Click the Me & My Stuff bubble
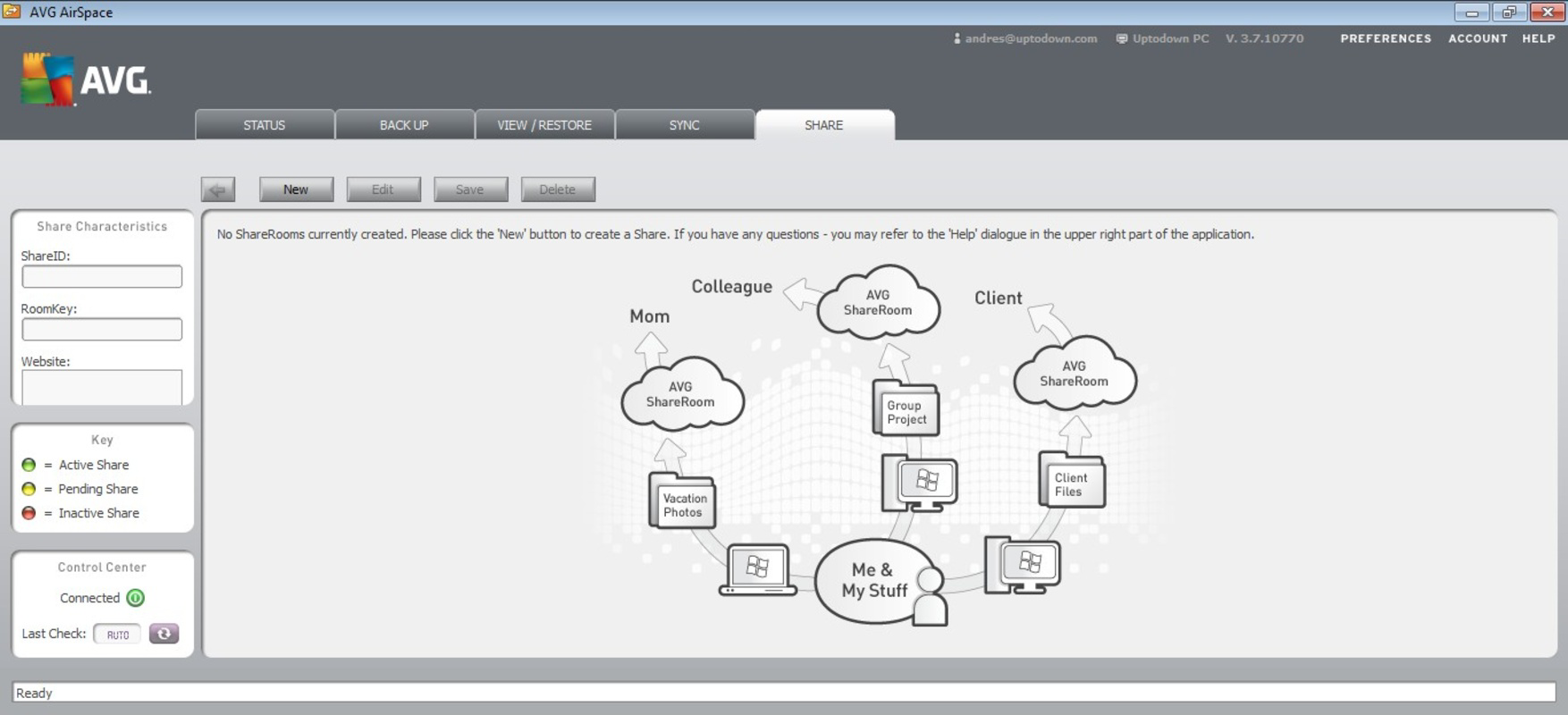 [874, 580]
